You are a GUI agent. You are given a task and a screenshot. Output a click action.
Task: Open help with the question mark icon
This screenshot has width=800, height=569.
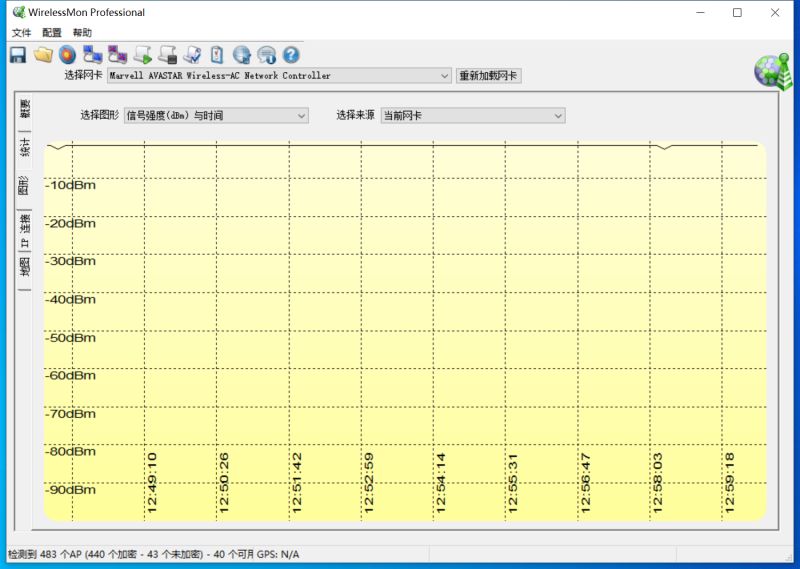[x=291, y=55]
